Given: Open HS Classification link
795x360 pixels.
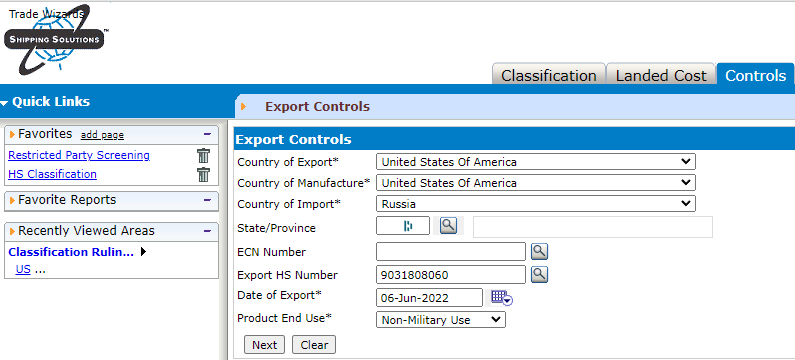Looking at the screenshot, I should (x=53, y=174).
